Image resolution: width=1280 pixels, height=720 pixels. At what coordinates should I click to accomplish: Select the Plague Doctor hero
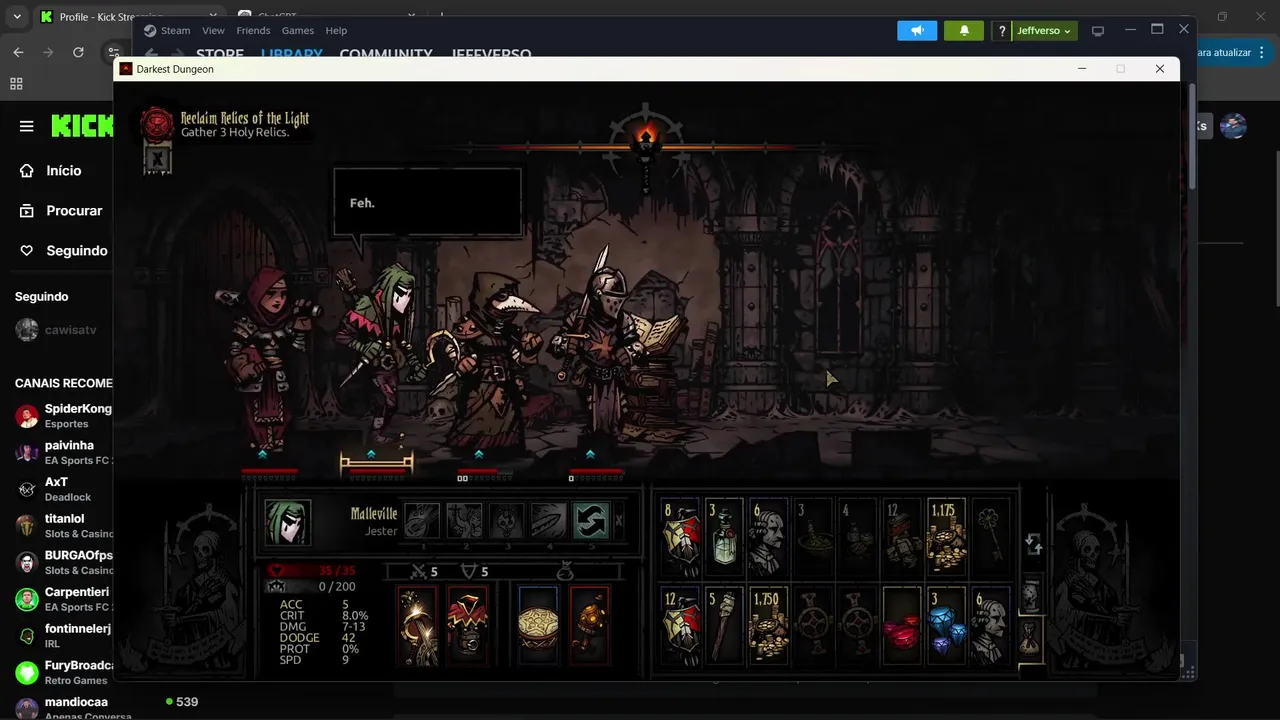click(490, 360)
